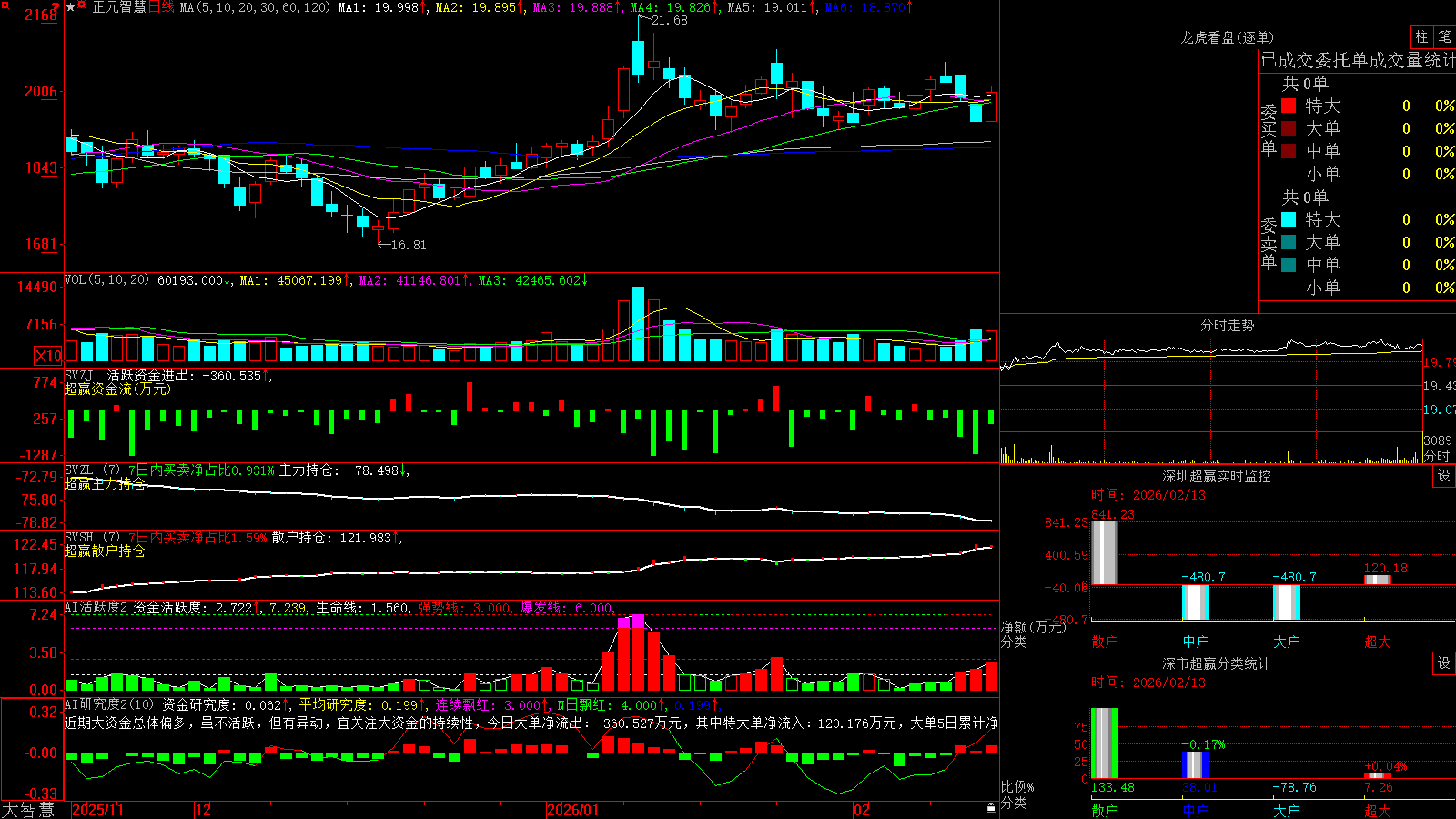Click the teal 中单 sell order swatch
The height and width of the screenshot is (819, 1456).
pyautogui.click(x=1289, y=265)
